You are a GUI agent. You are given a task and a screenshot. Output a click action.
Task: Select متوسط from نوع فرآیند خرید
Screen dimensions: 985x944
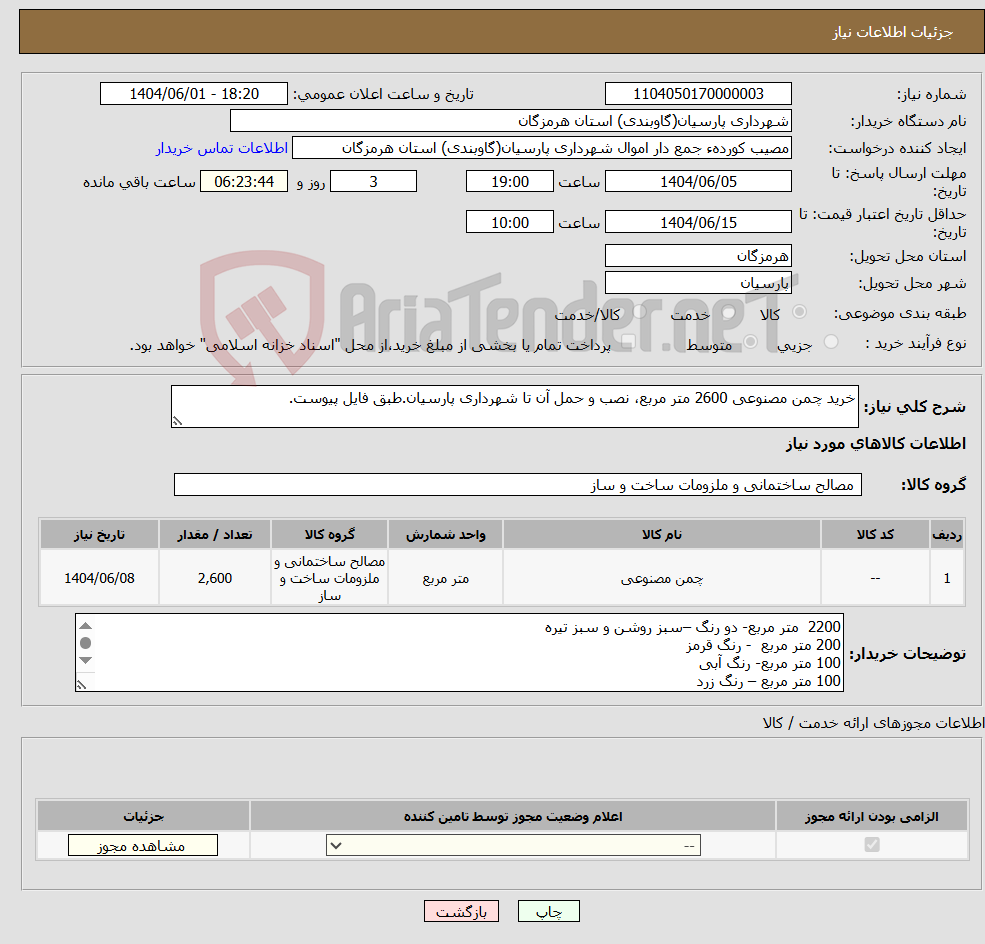coord(750,341)
